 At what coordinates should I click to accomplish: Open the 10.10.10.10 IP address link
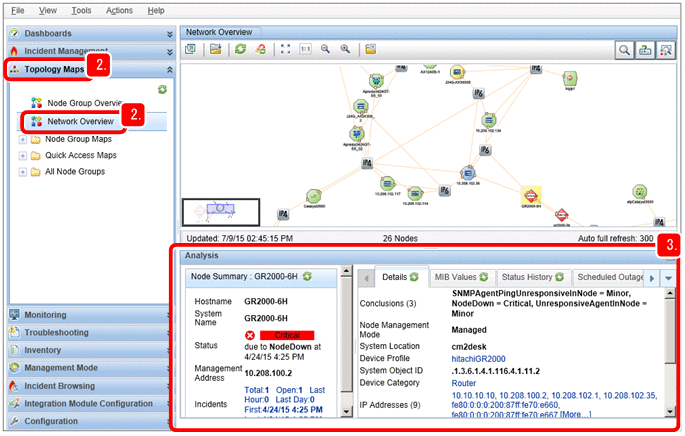click(x=473, y=395)
